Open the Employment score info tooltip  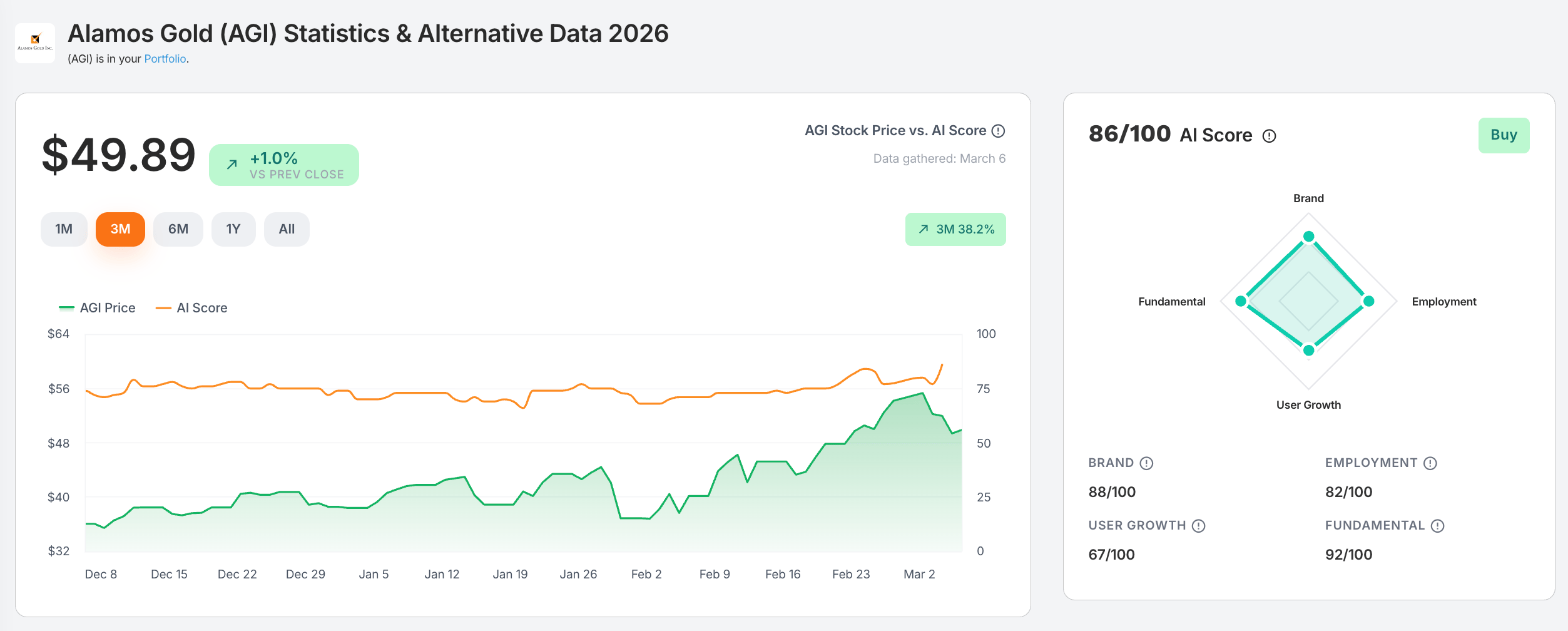[1430, 463]
